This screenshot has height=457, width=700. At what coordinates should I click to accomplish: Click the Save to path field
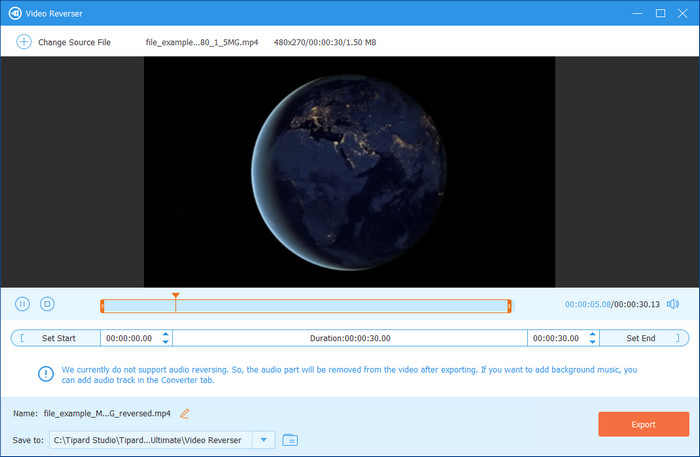pos(151,440)
